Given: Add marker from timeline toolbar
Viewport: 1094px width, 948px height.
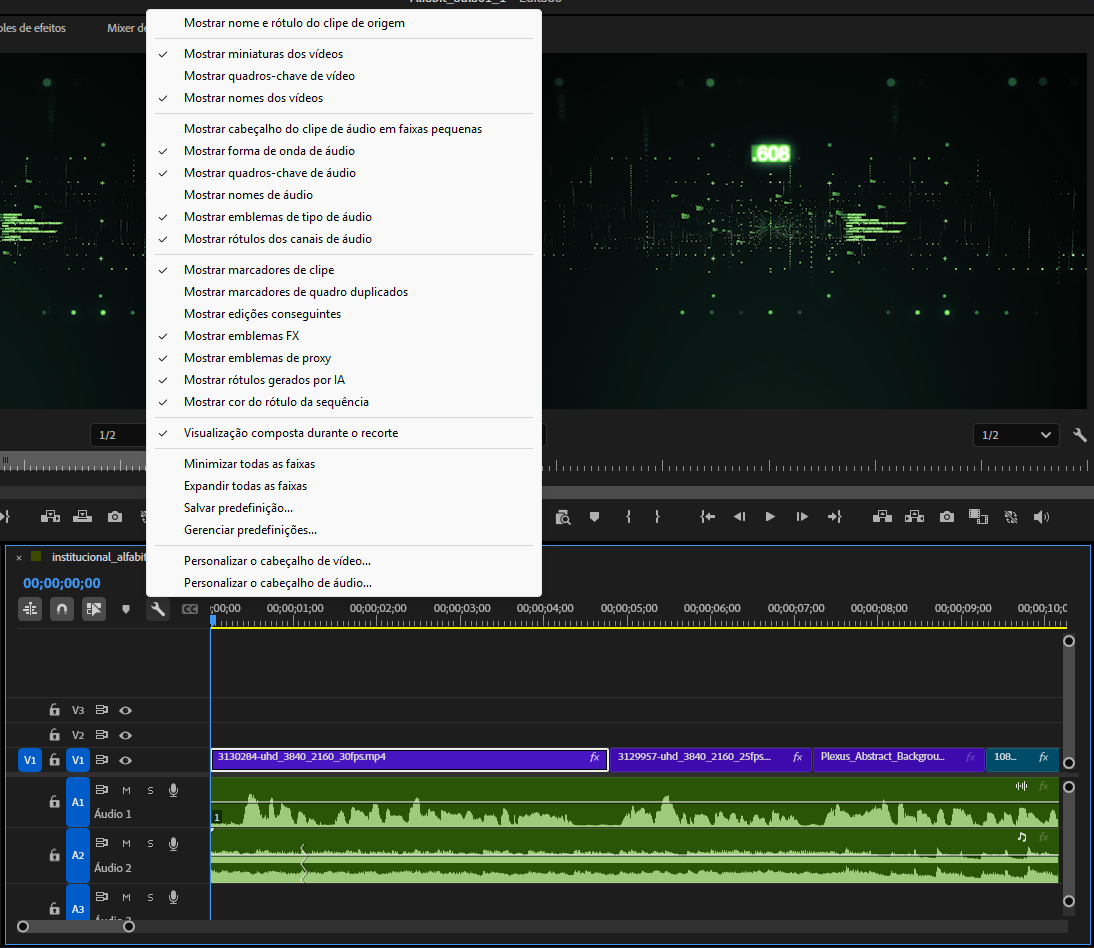Looking at the screenshot, I should (126, 610).
